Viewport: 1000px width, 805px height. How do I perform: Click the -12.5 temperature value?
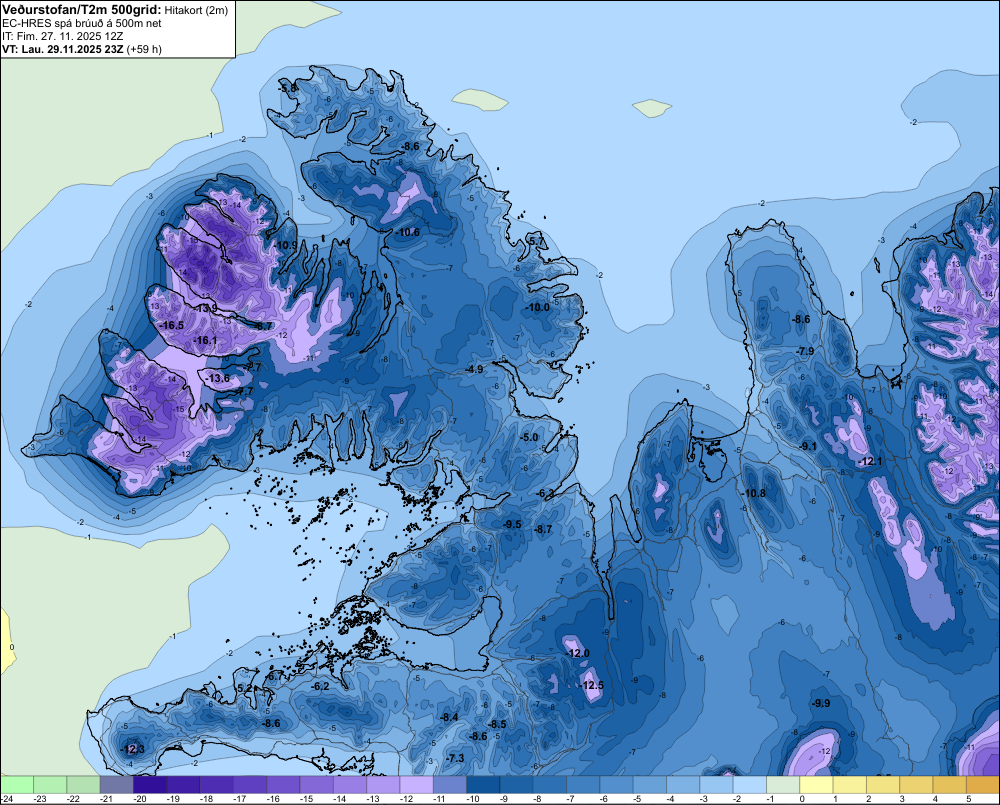(591, 685)
